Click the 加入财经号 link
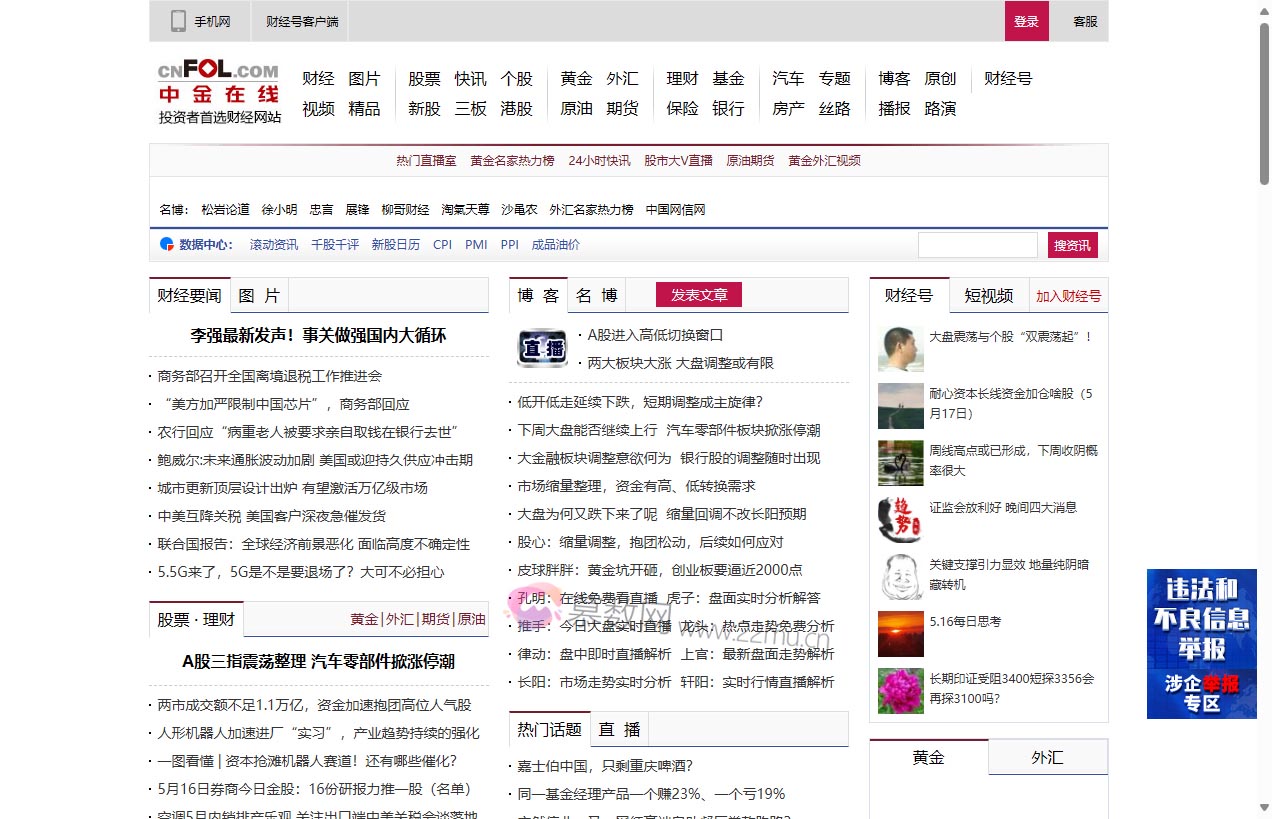Image resolution: width=1272 pixels, height=819 pixels. pyautogui.click(x=1069, y=296)
